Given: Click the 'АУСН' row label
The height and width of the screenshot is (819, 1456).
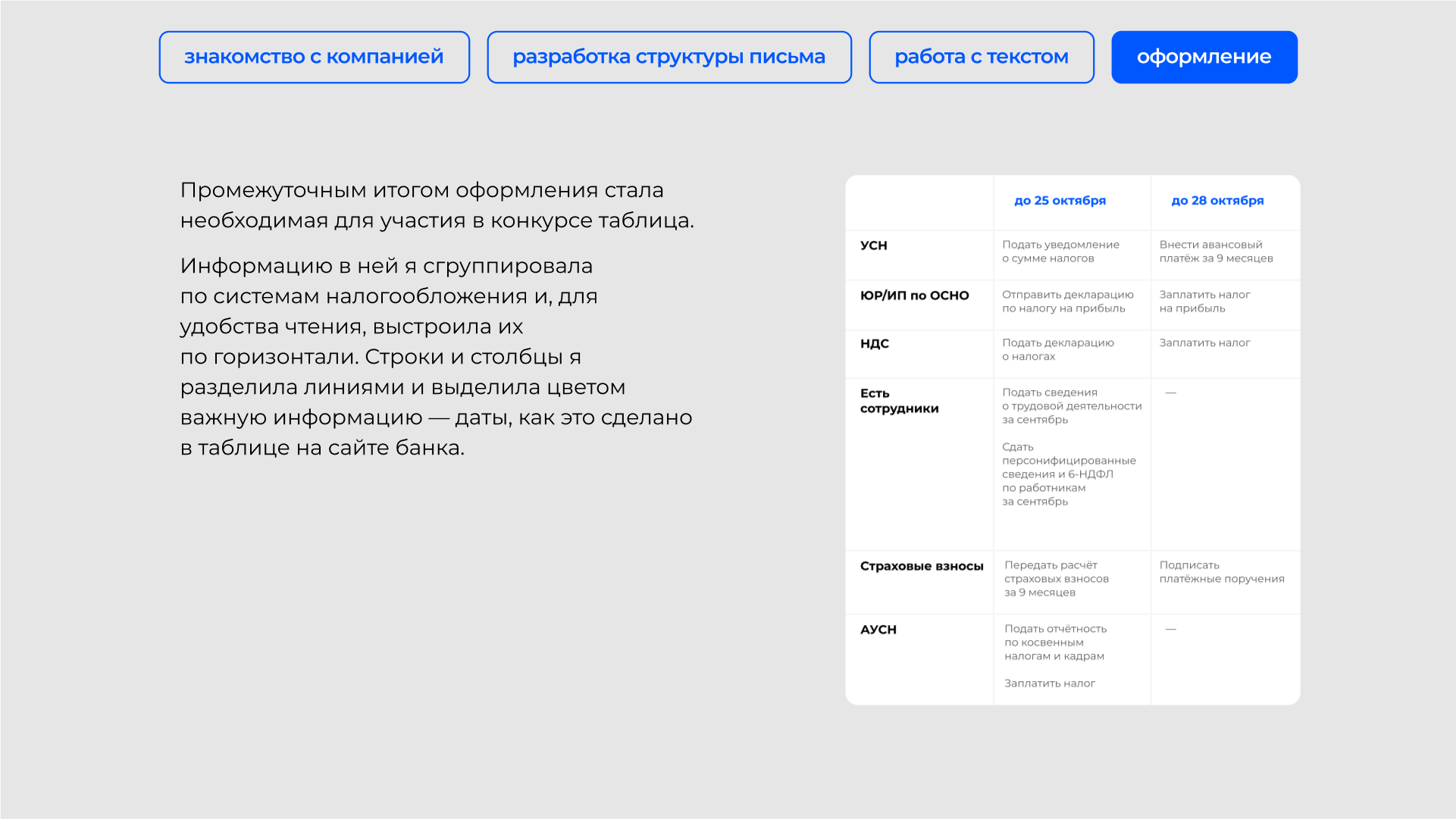Looking at the screenshot, I should coord(878,630).
